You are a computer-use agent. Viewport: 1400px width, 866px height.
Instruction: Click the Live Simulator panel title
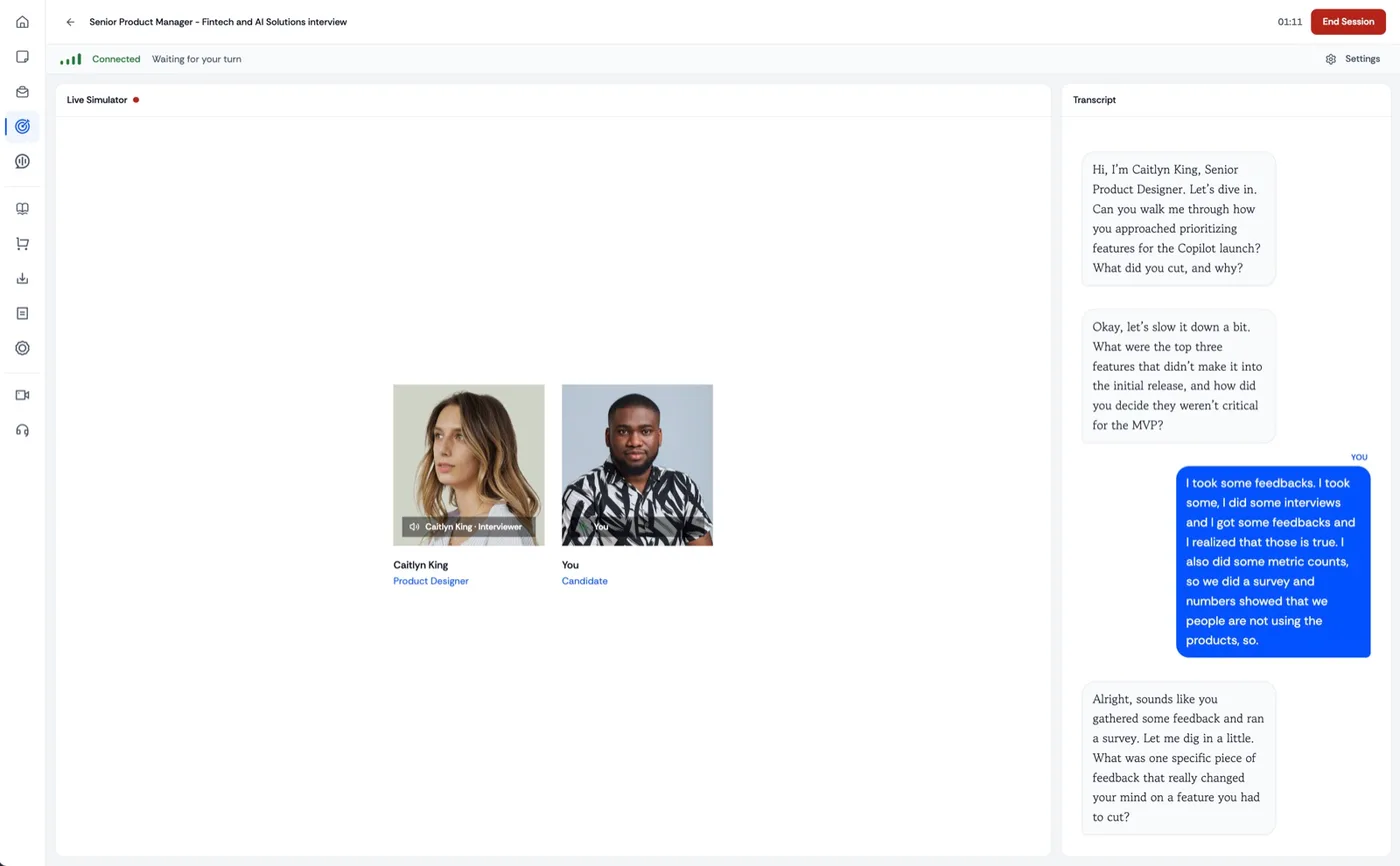tap(97, 100)
